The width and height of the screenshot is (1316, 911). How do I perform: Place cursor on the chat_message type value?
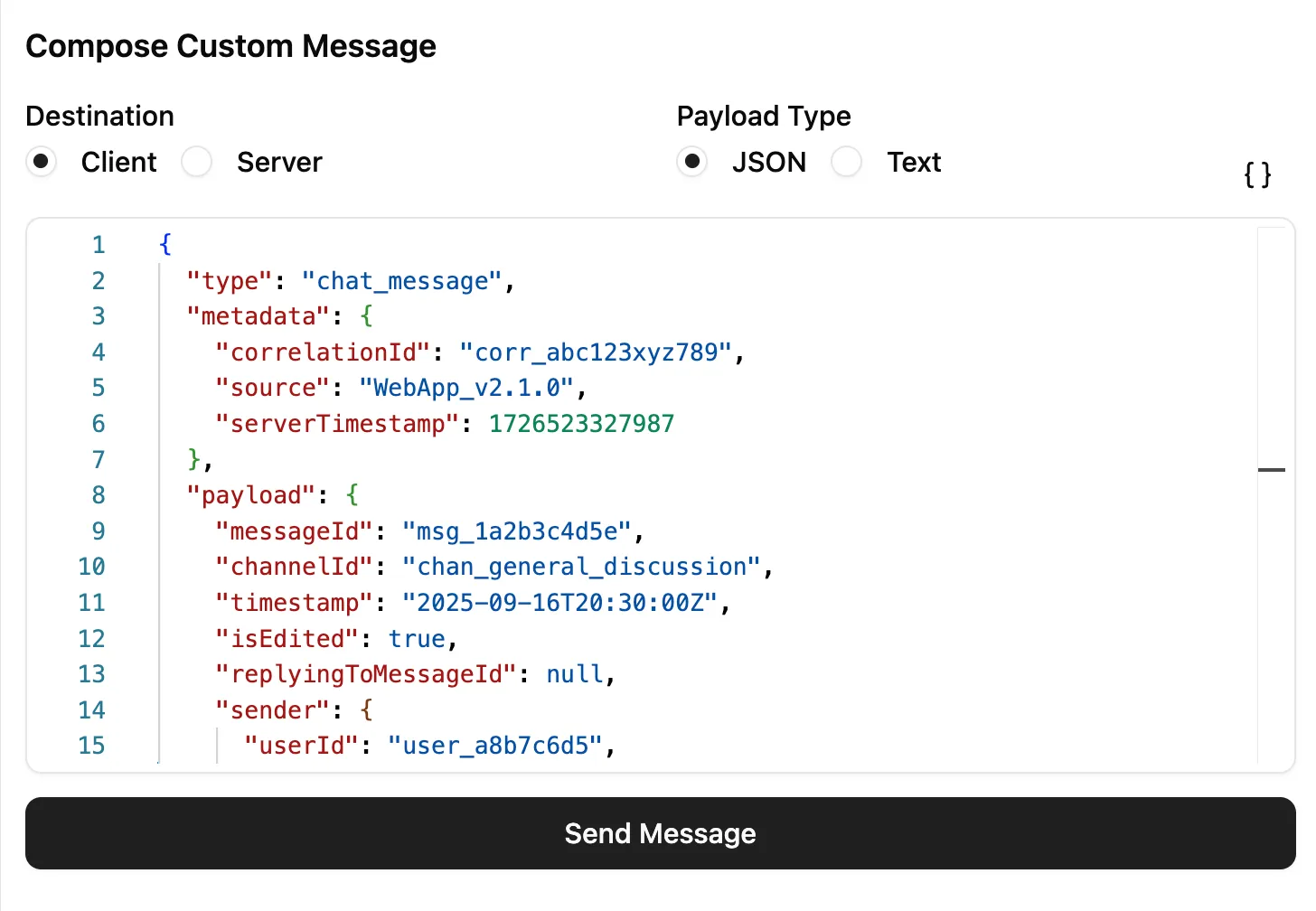[x=403, y=280]
